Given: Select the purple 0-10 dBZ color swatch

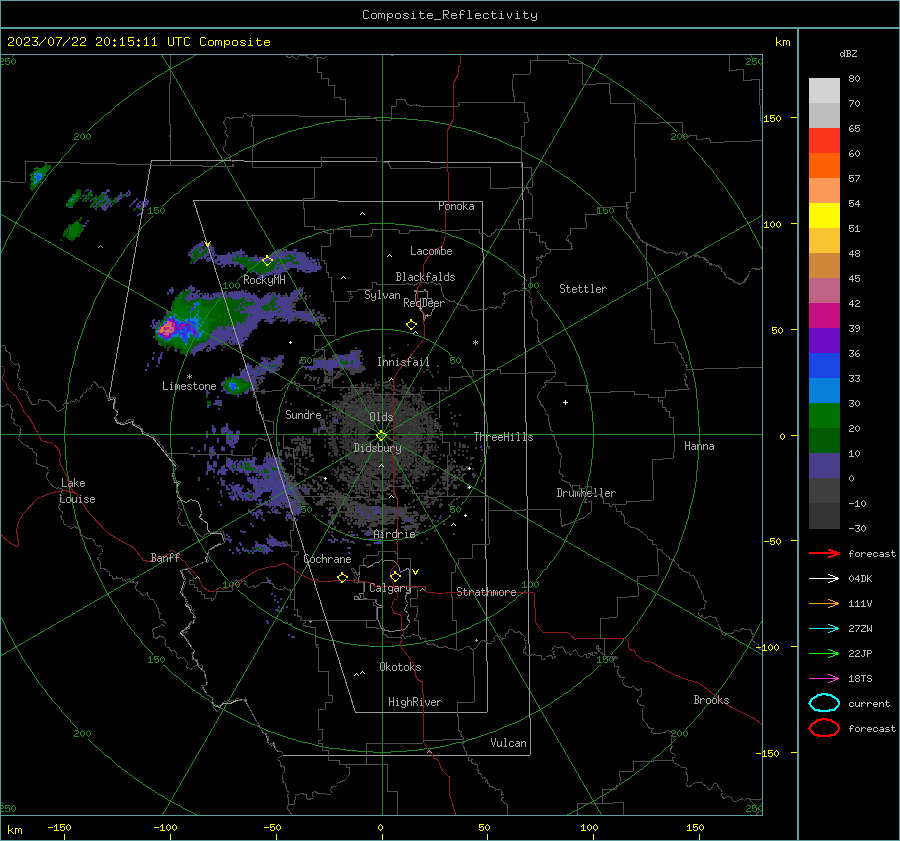Looking at the screenshot, I should pyautogui.click(x=824, y=465).
